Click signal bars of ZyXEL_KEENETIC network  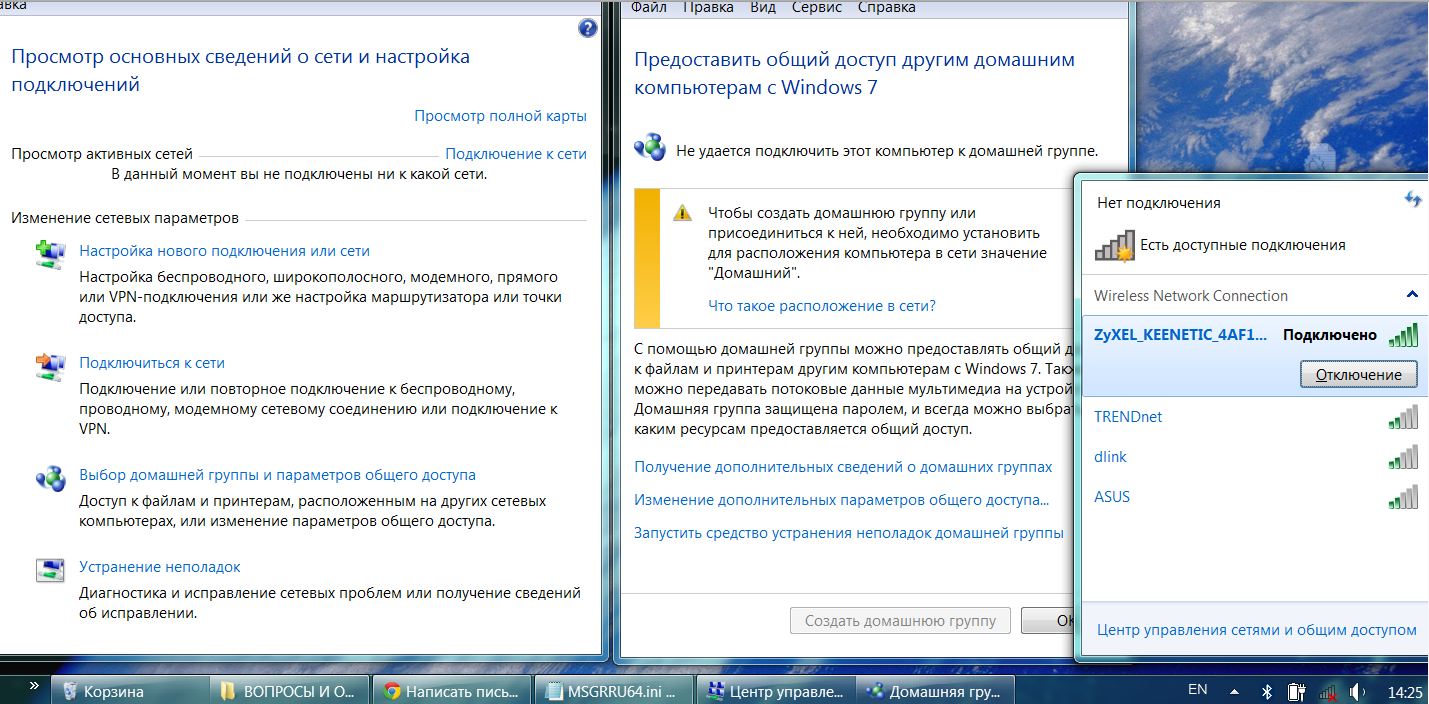click(x=1403, y=335)
